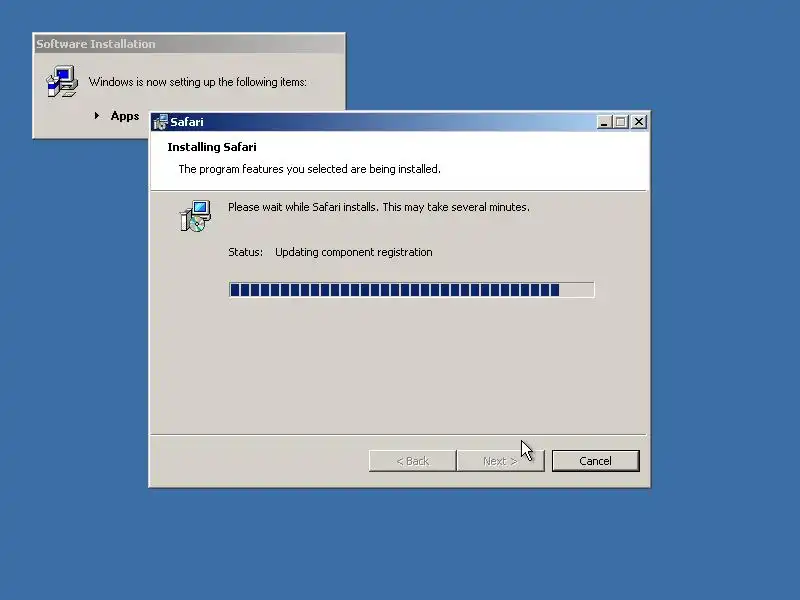Screen dimensions: 800x600
Task: Click the unfilled end of progress bar
Action: 577,290
